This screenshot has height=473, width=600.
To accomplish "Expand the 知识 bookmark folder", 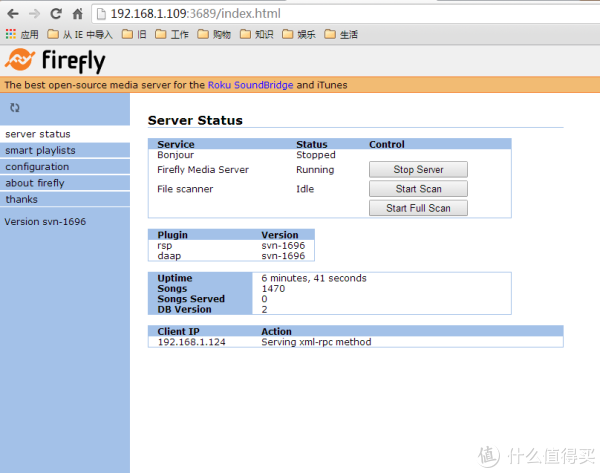I will 256,35.
